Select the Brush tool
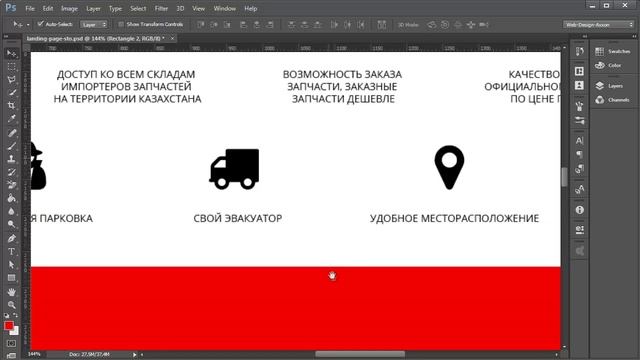The width and height of the screenshot is (640, 360). (x=11, y=146)
